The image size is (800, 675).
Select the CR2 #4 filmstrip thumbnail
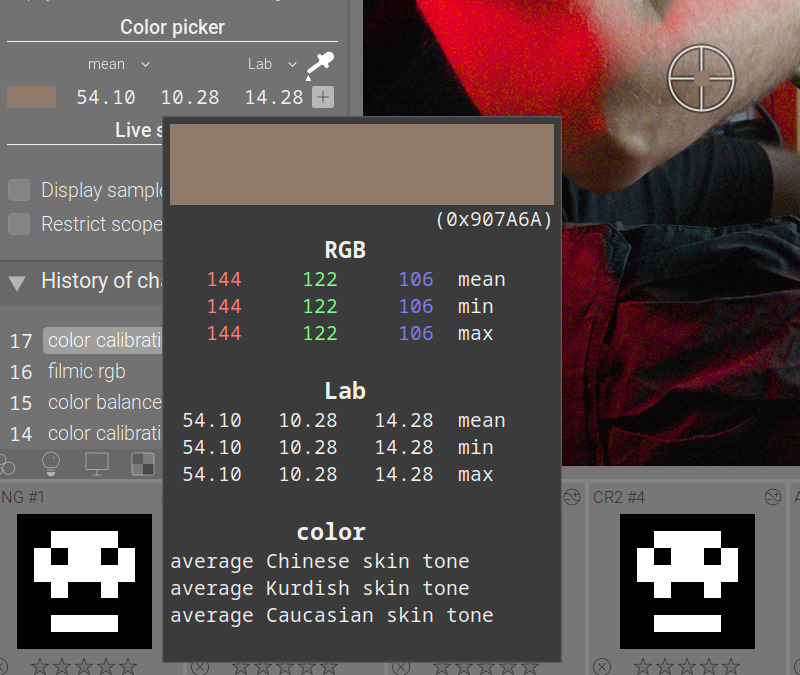point(687,581)
